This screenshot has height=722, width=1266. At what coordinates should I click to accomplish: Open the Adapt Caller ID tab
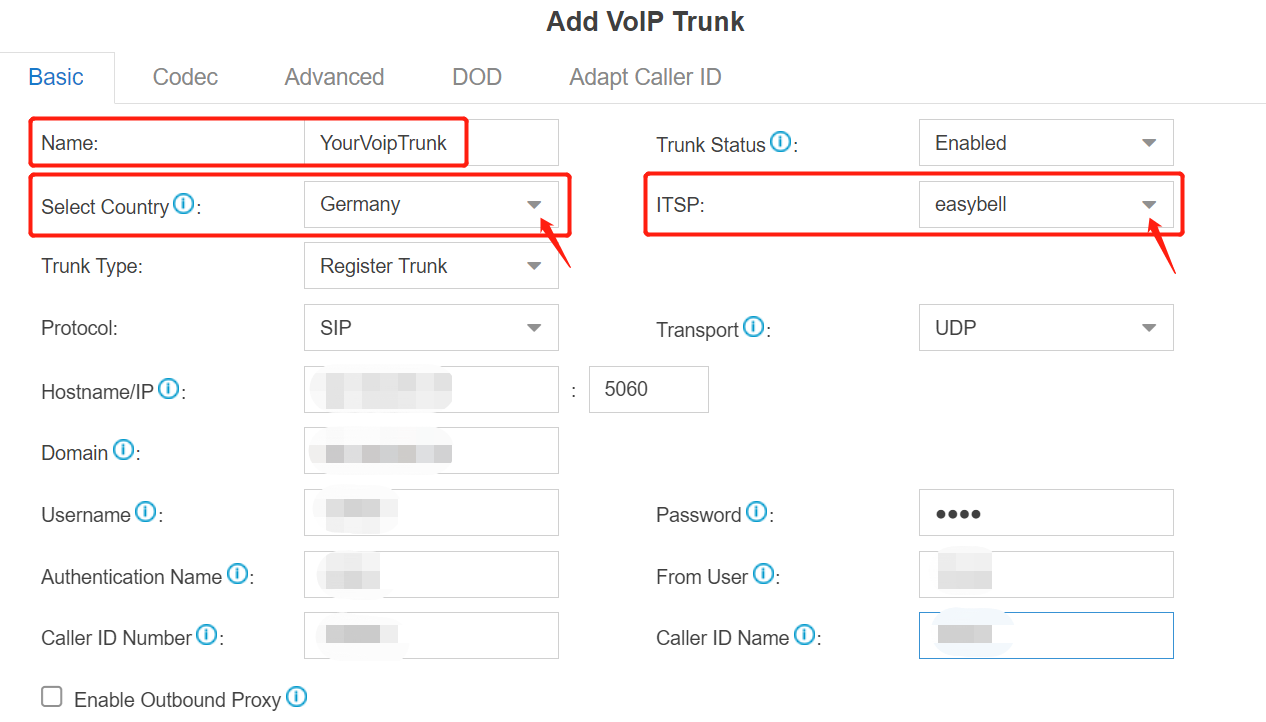pos(645,77)
